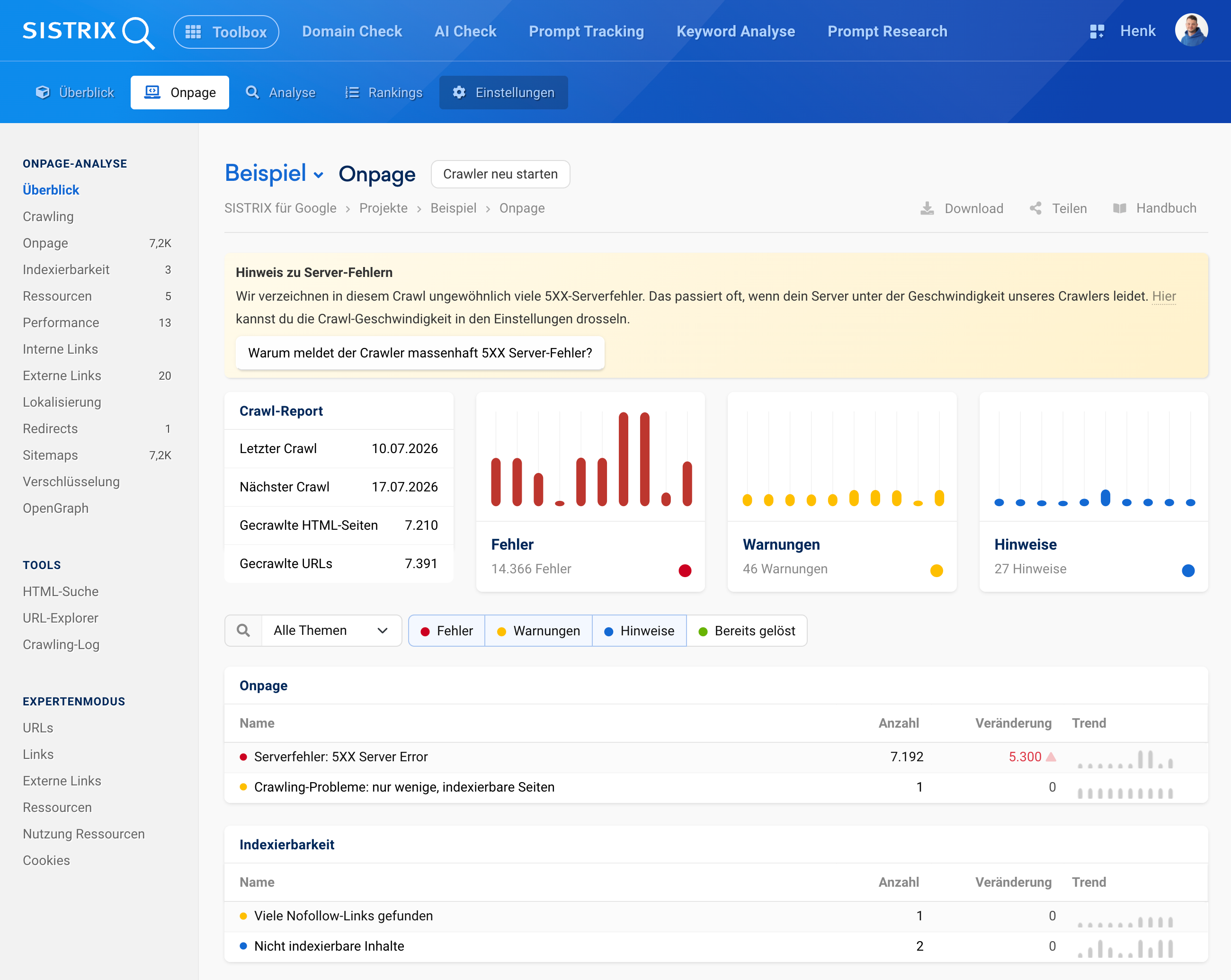Open the Einstellungen tab
This screenshot has width=1231, height=980.
click(x=504, y=92)
